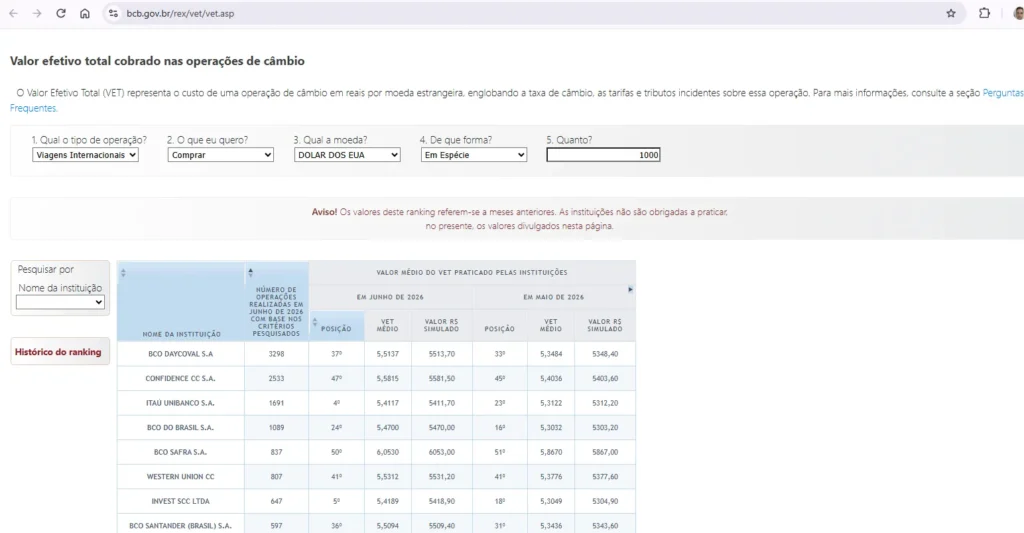Click June VET value 5,4117
Screen dimensions: 1024x533
387,403
